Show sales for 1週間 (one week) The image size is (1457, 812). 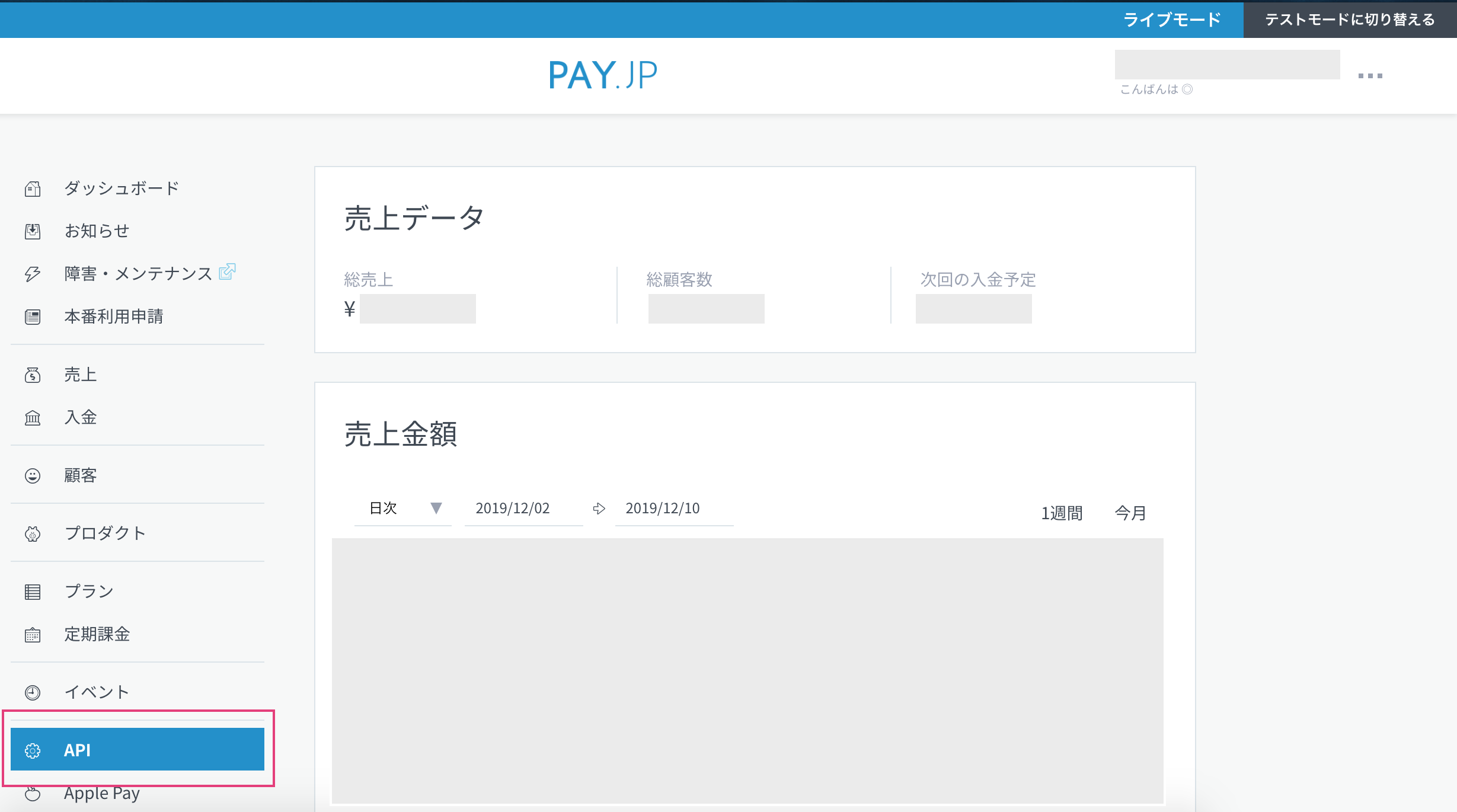click(x=1062, y=512)
